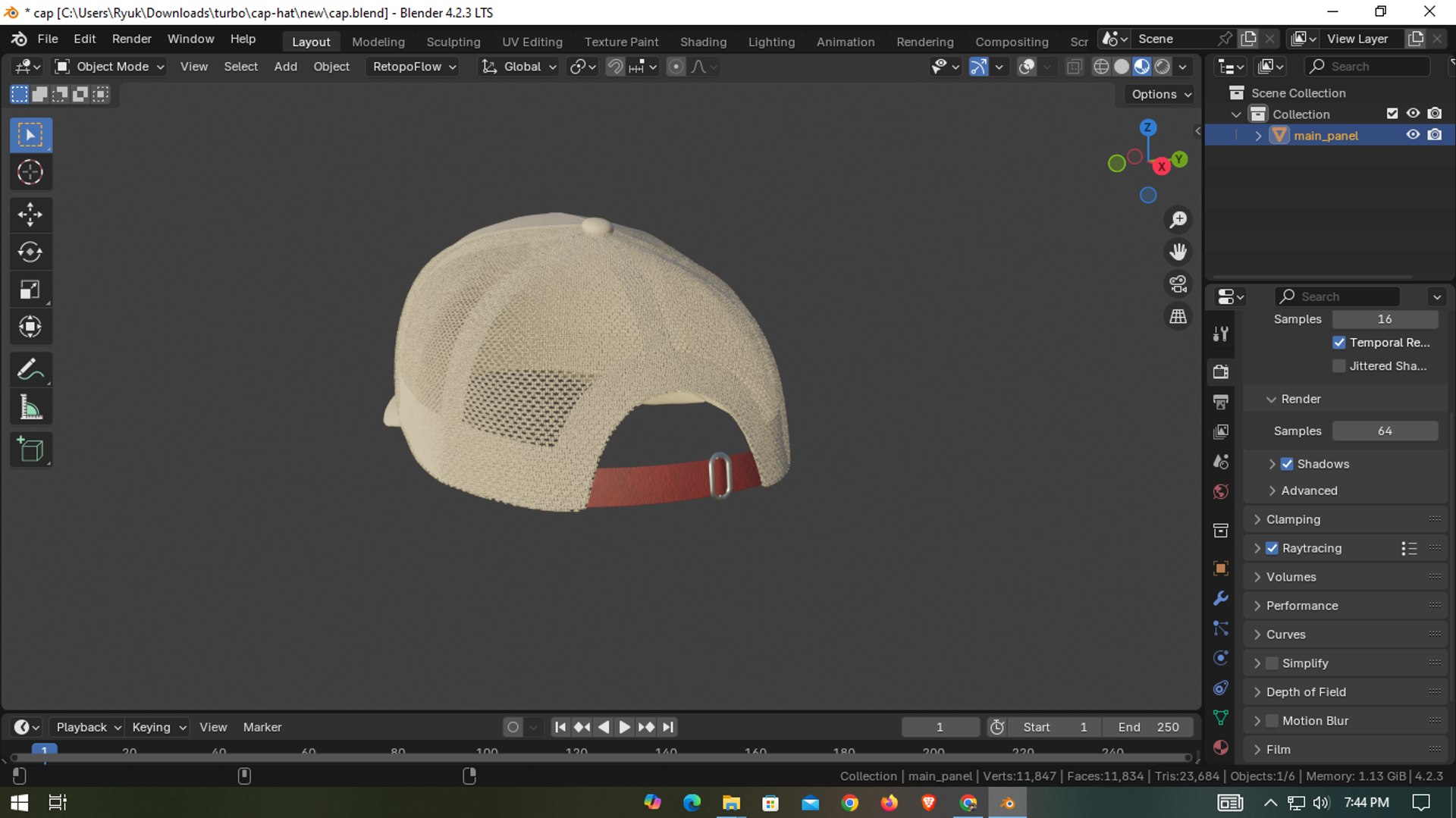Click the Render Samples 64 field
The height and width of the screenshot is (818, 1456).
coord(1385,431)
